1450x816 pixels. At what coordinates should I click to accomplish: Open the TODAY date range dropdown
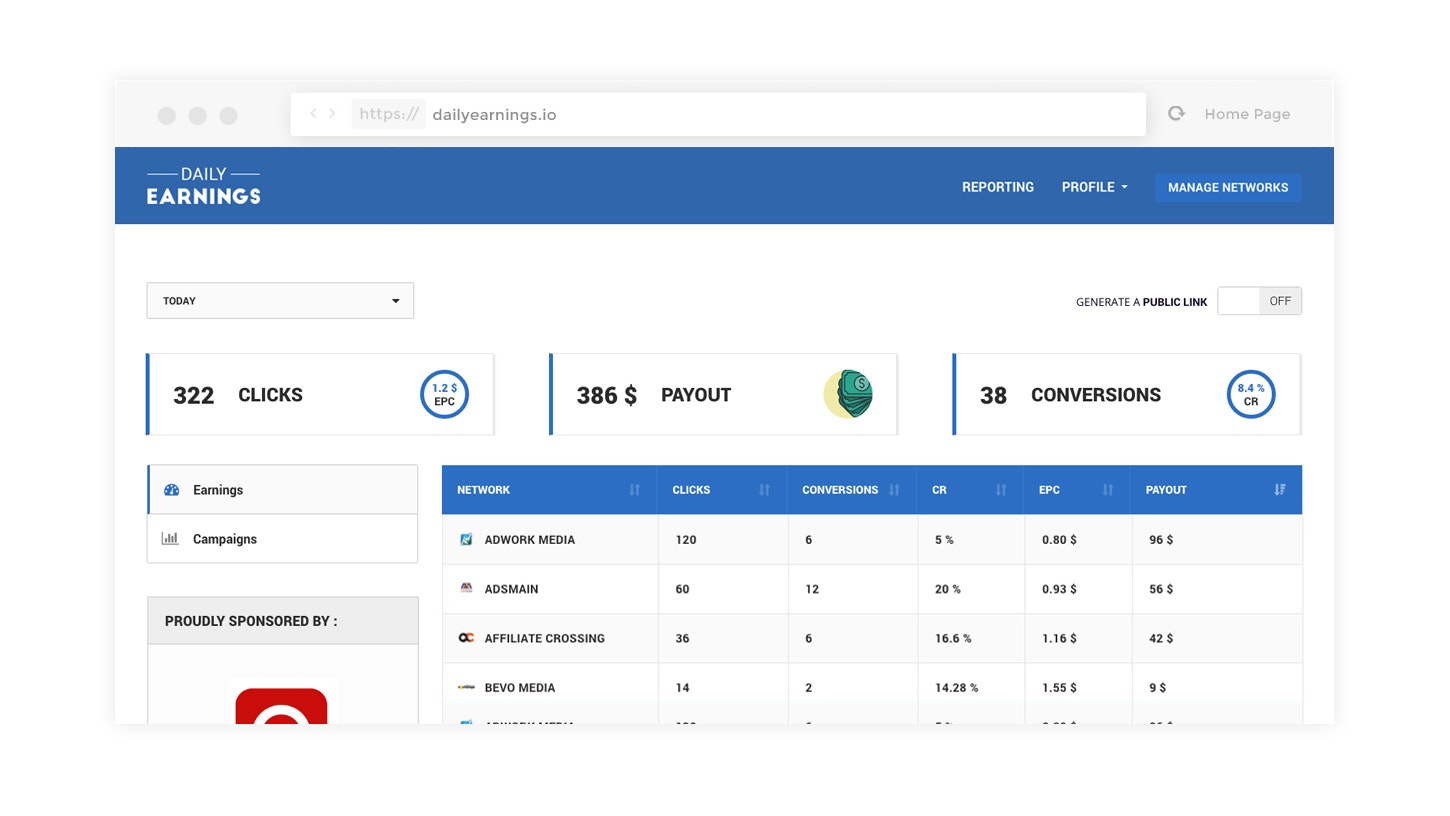pyautogui.click(x=280, y=300)
